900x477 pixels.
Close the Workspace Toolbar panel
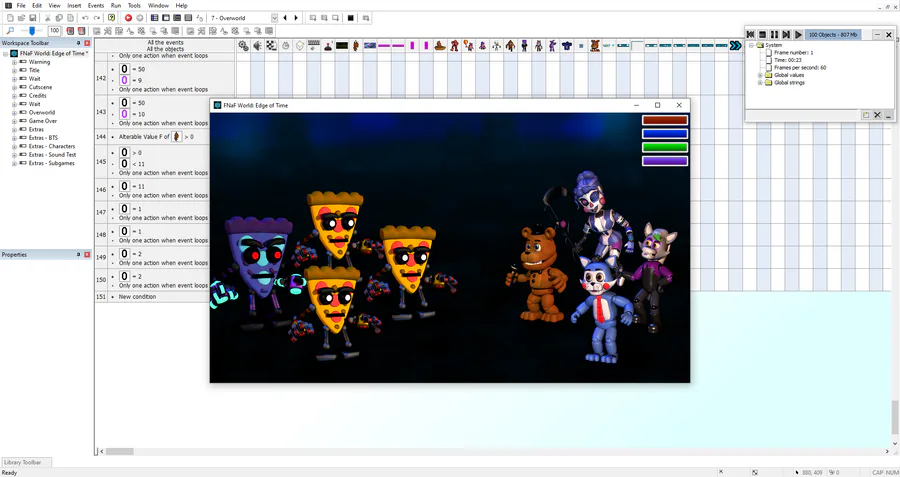87,43
